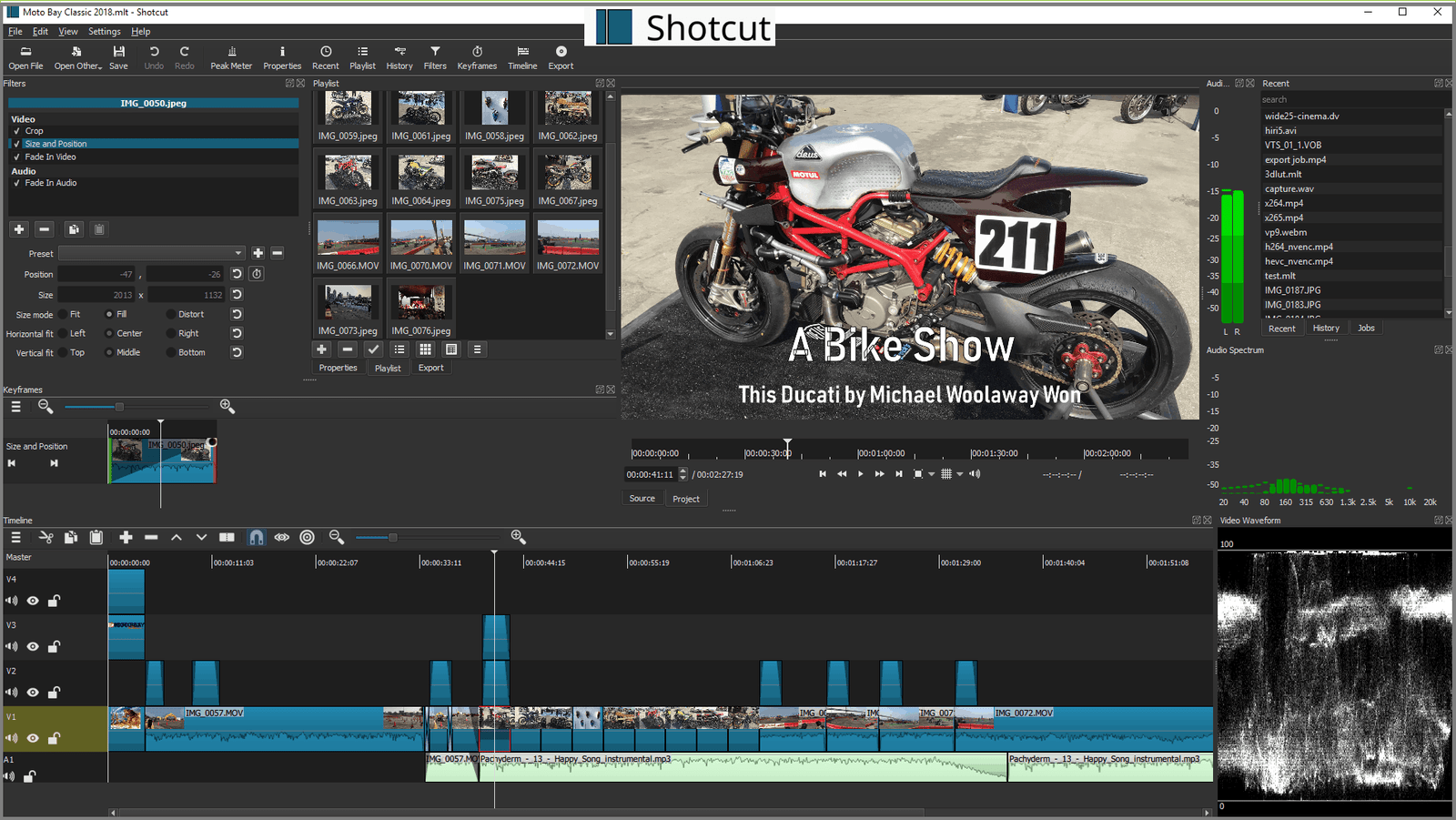Image resolution: width=1456 pixels, height=820 pixels.
Task: Toggle ripple all tracks target icon
Action: (x=308, y=538)
